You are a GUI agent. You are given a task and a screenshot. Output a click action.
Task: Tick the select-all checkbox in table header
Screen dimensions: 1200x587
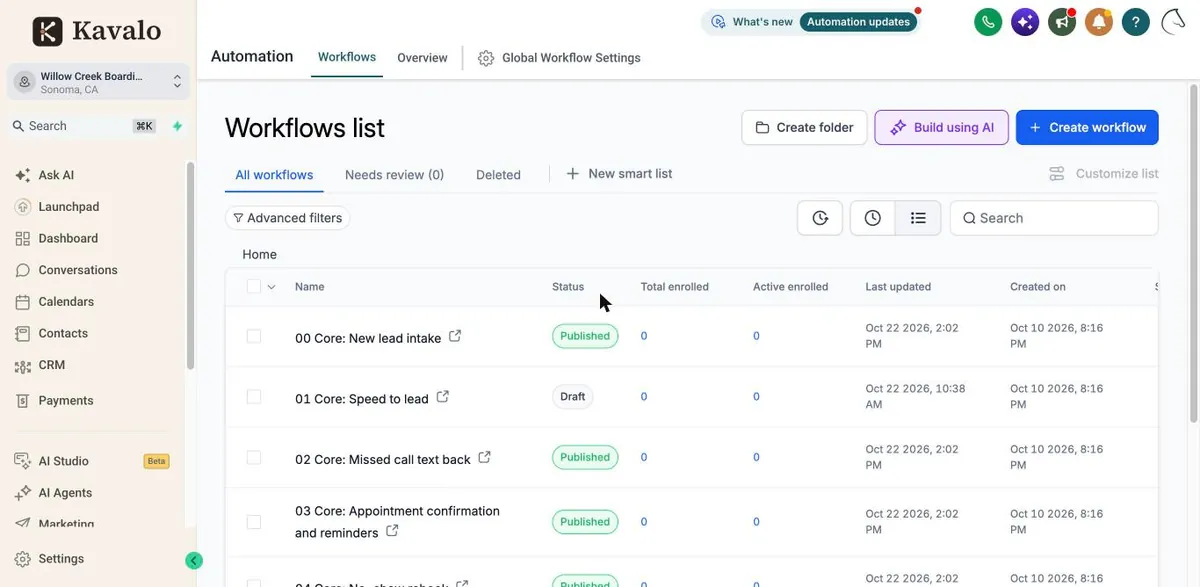pos(253,287)
